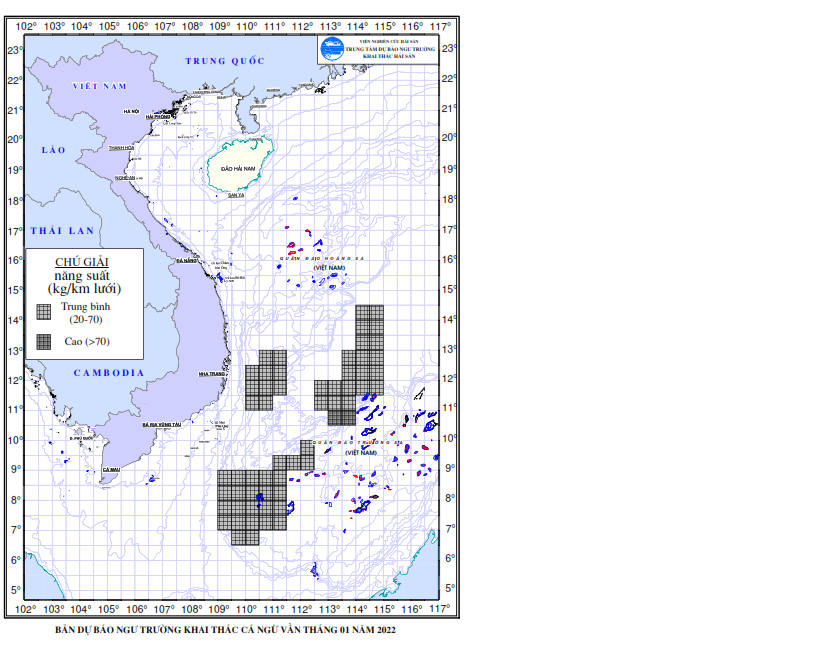The height and width of the screenshot is (647, 819).
Task: Click the 'HẢI PHÒNG' city label
Action: tap(158, 117)
